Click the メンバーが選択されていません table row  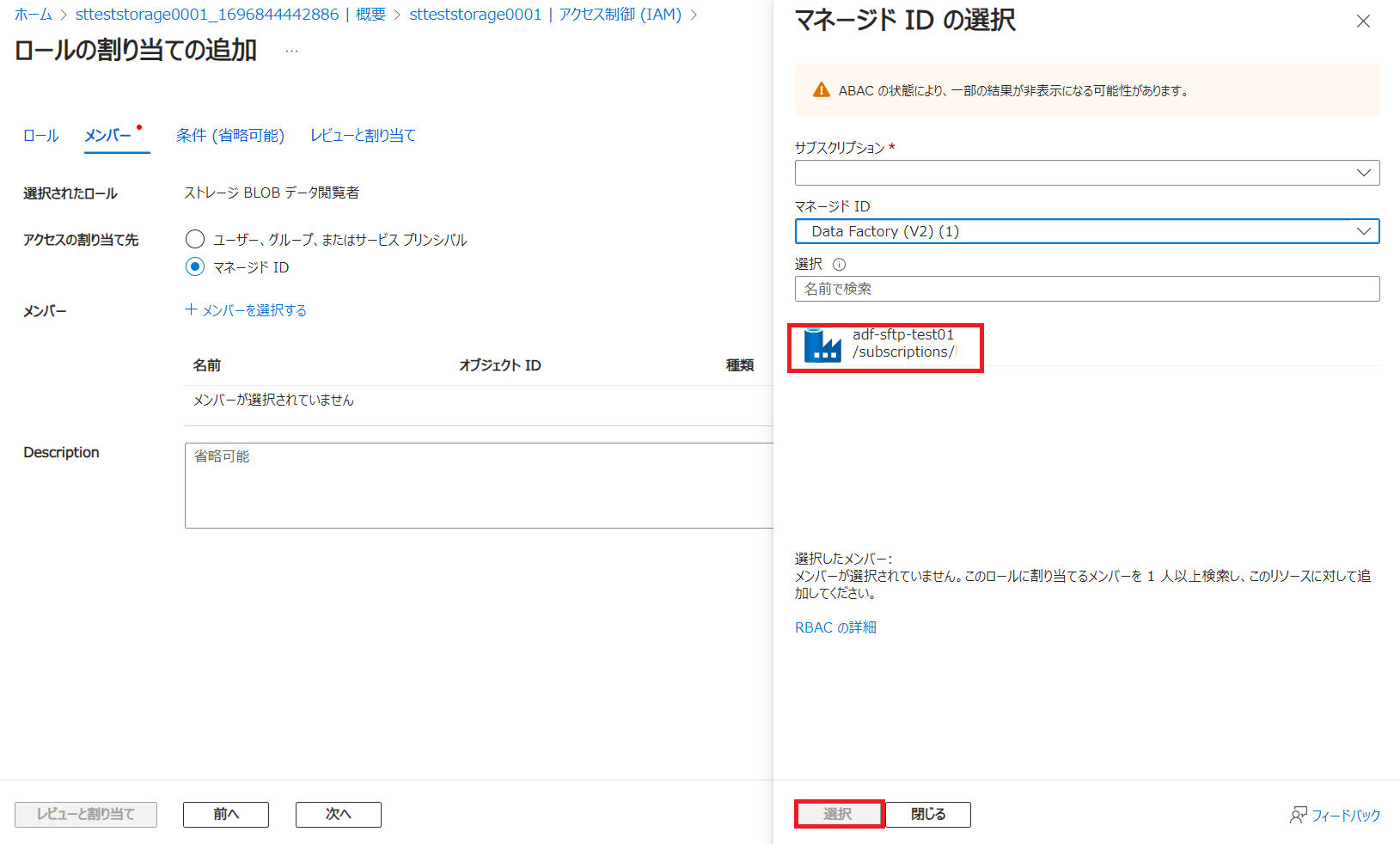pos(480,400)
